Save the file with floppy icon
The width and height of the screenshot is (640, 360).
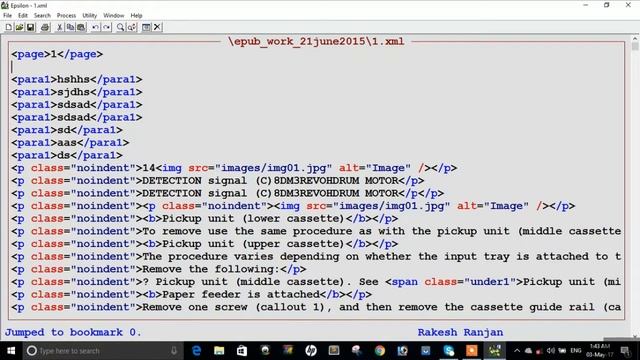point(30,27)
